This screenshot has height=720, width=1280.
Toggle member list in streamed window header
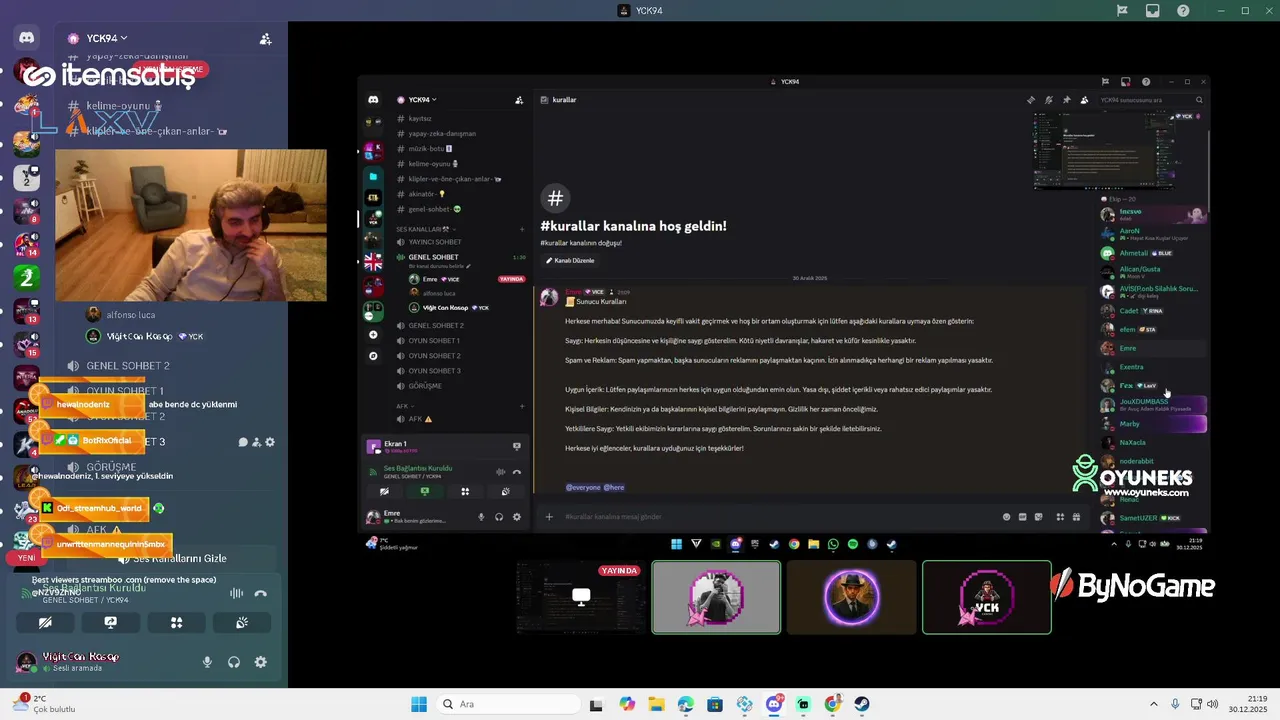point(1084,100)
